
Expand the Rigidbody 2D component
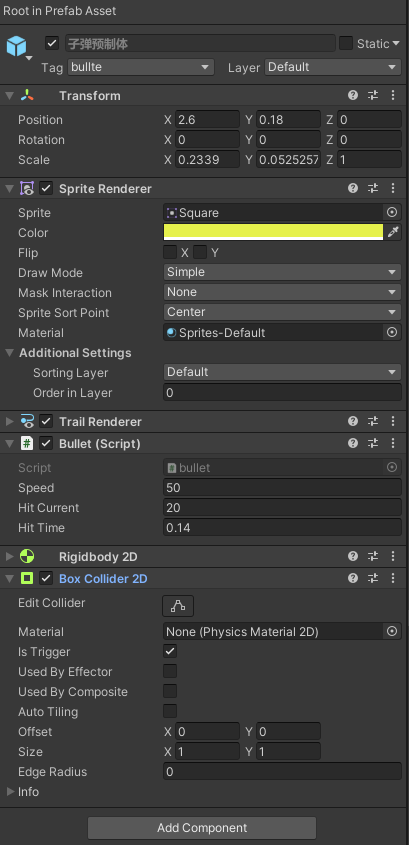click(x=10, y=556)
